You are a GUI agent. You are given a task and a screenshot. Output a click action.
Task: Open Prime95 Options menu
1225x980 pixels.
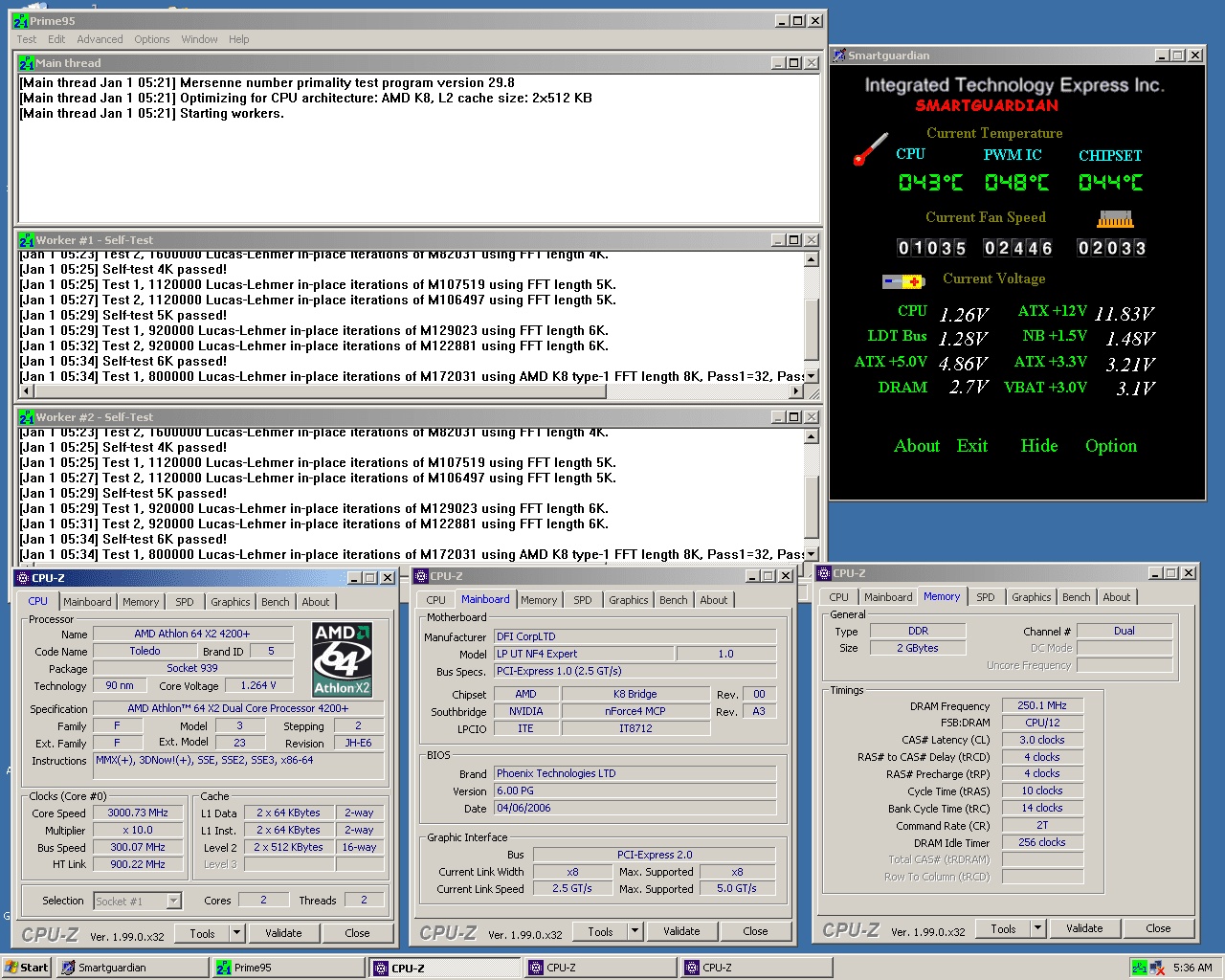(151, 39)
